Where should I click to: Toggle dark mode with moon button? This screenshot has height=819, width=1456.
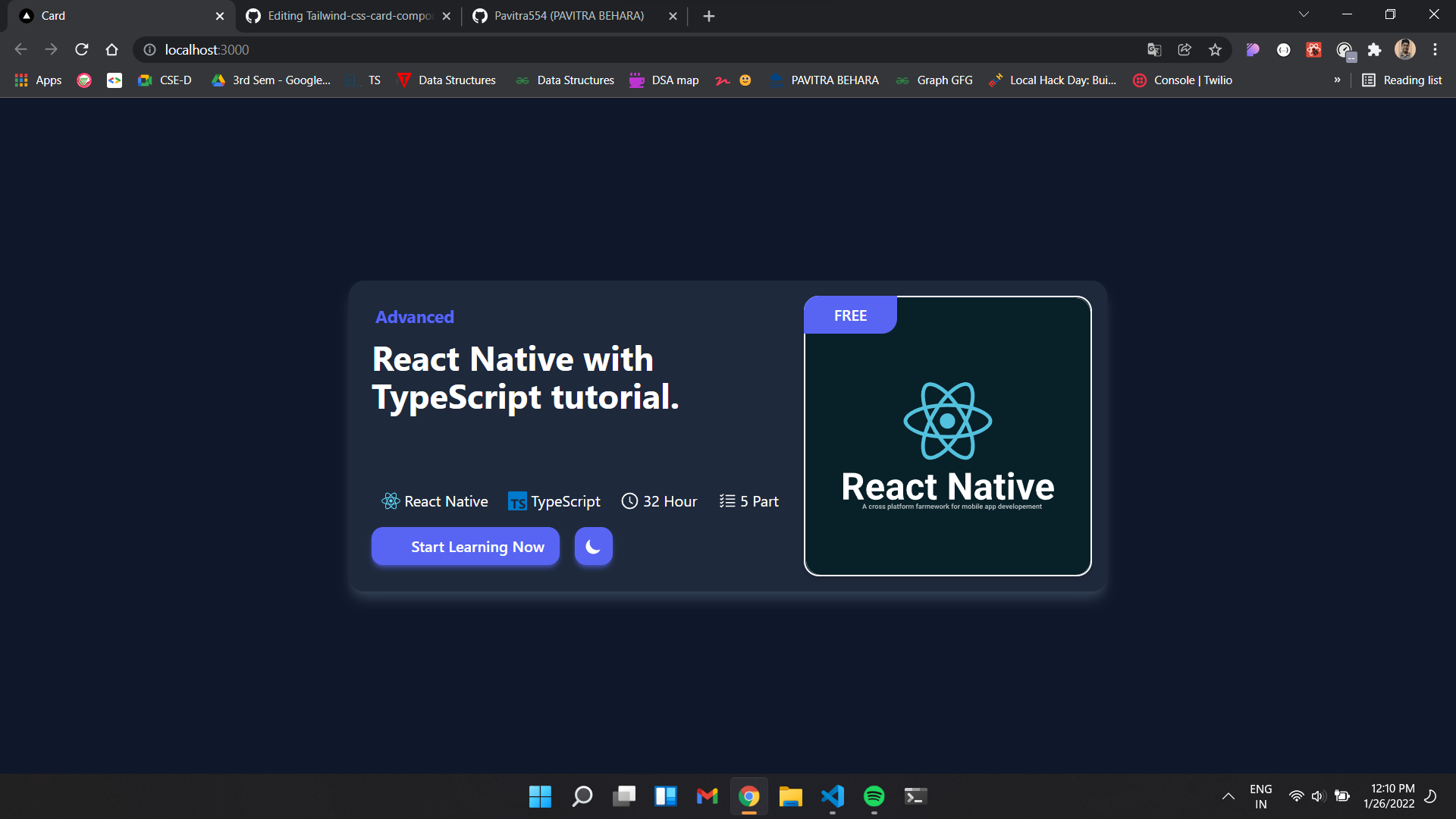click(x=593, y=547)
